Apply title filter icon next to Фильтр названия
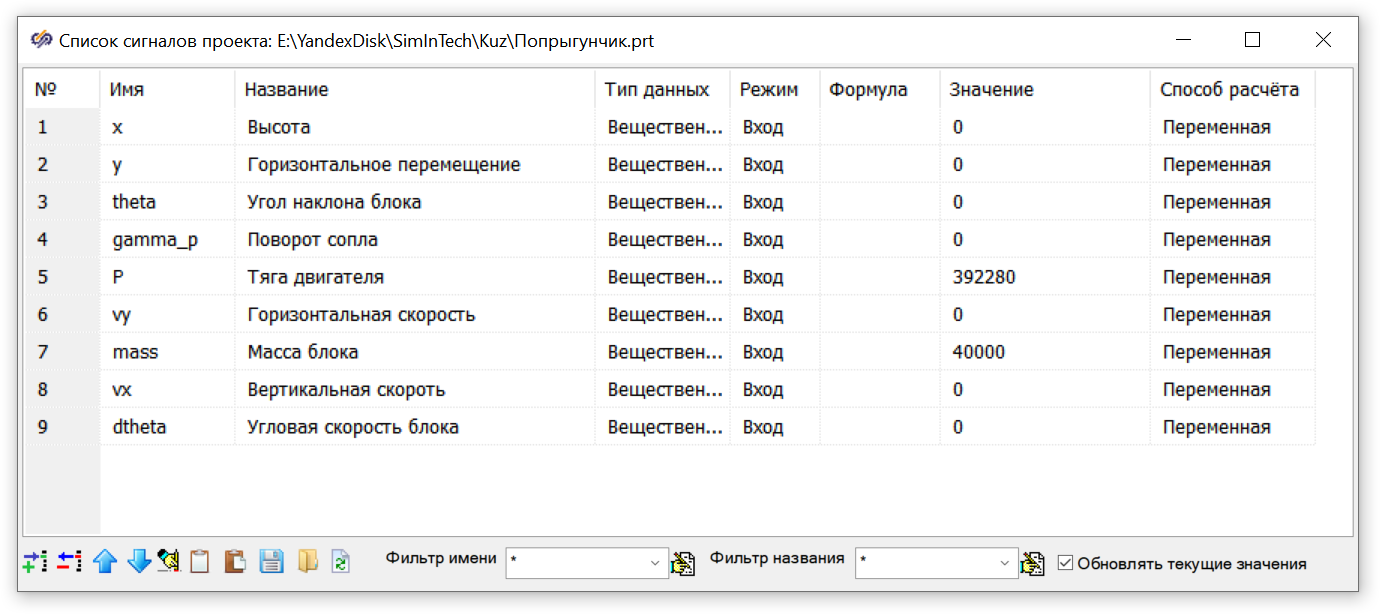 click(1032, 564)
